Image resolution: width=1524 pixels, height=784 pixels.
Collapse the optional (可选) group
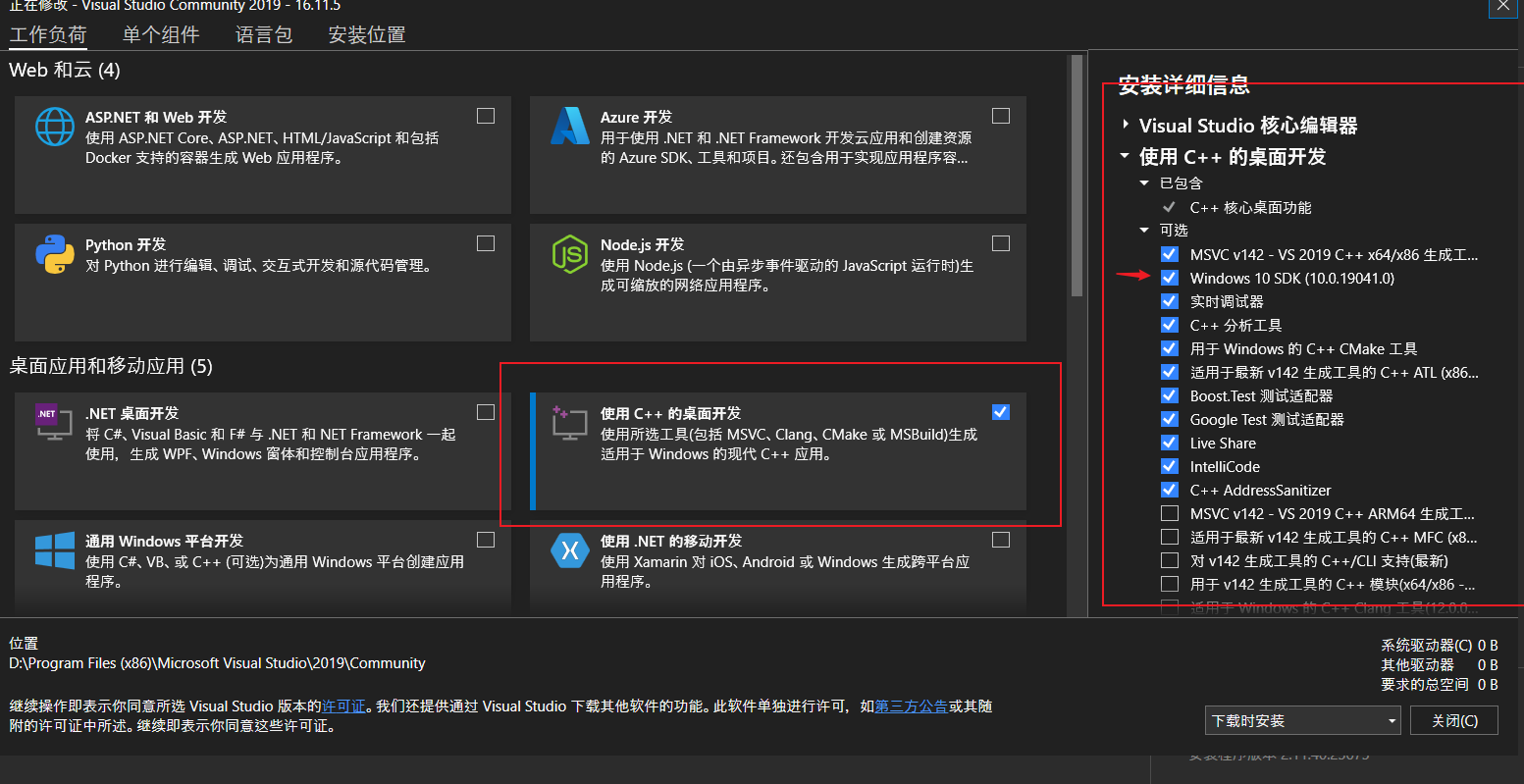click(1144, 231)
